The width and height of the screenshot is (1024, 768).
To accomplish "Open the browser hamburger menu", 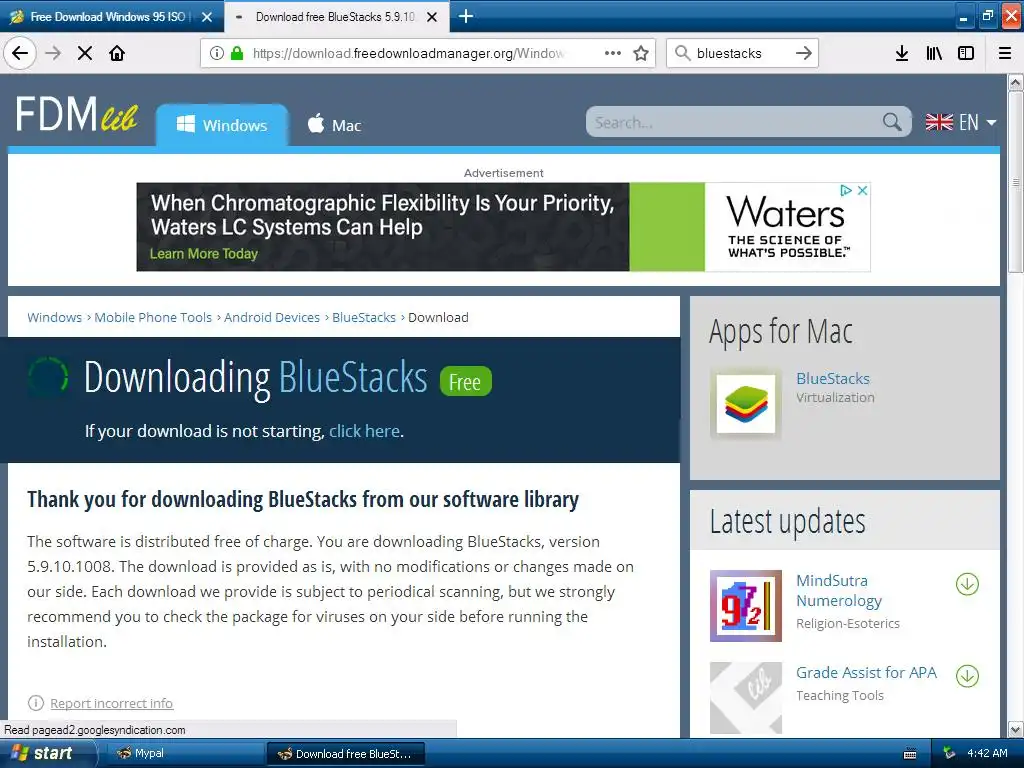I will coord(1005,53).
